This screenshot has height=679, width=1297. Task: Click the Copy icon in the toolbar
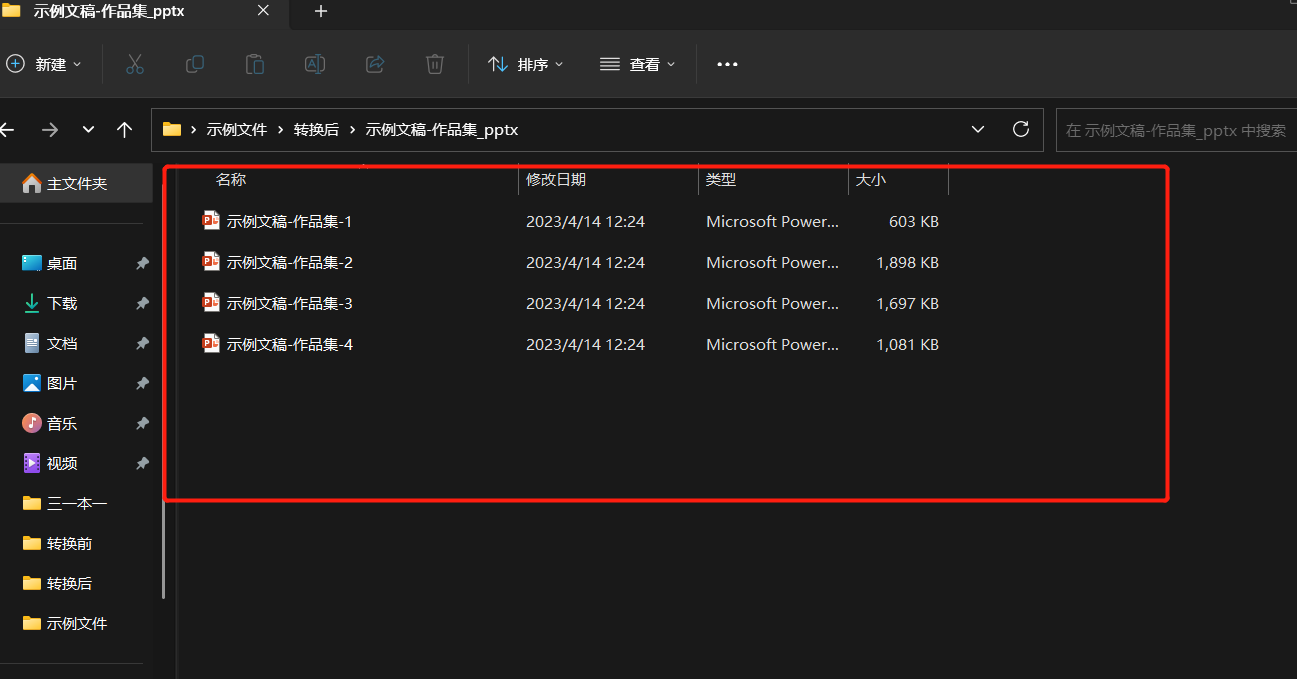point(194,64)
